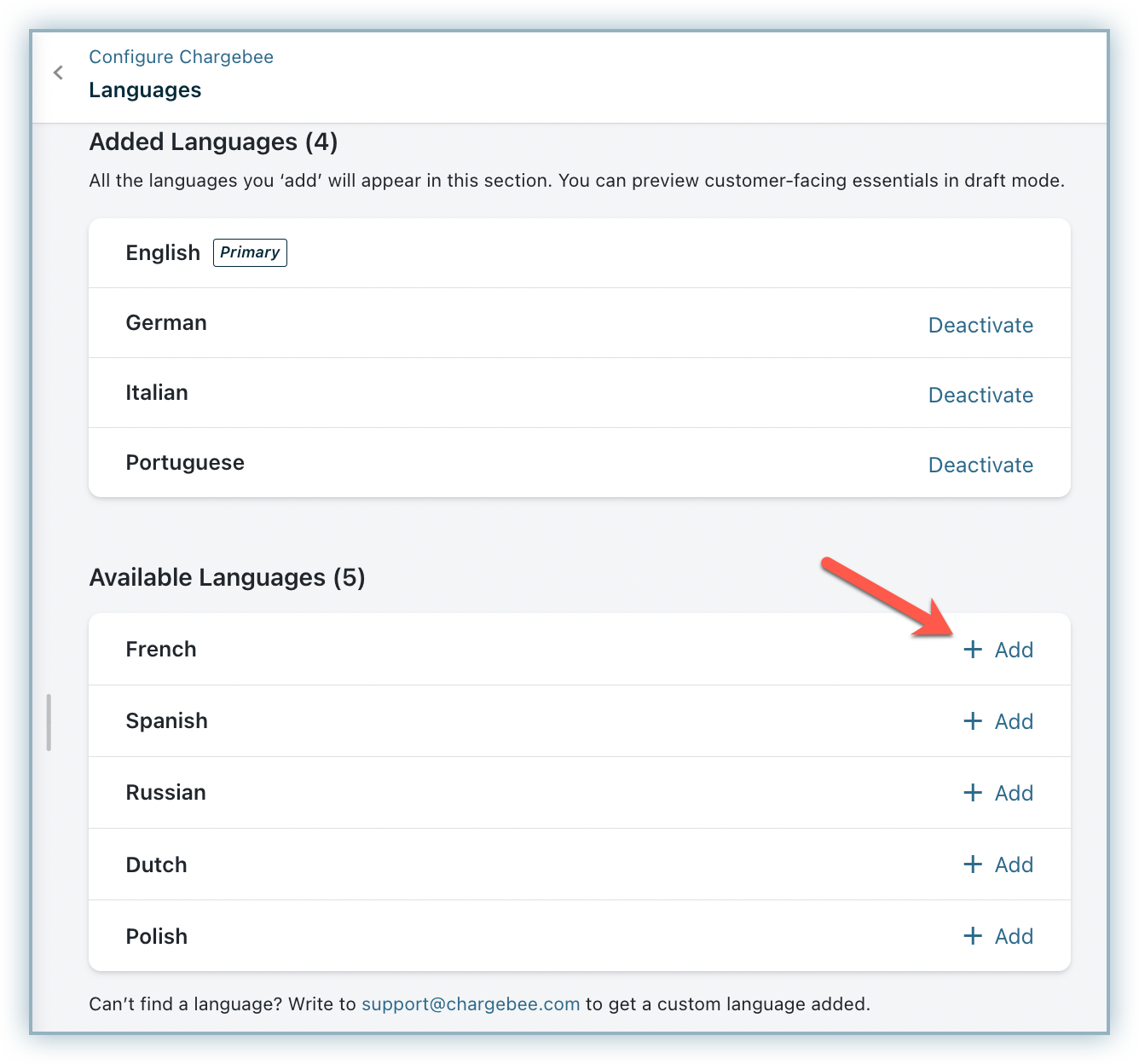Select the English language name
The image size is (1139, 1064).
[163, 253]
